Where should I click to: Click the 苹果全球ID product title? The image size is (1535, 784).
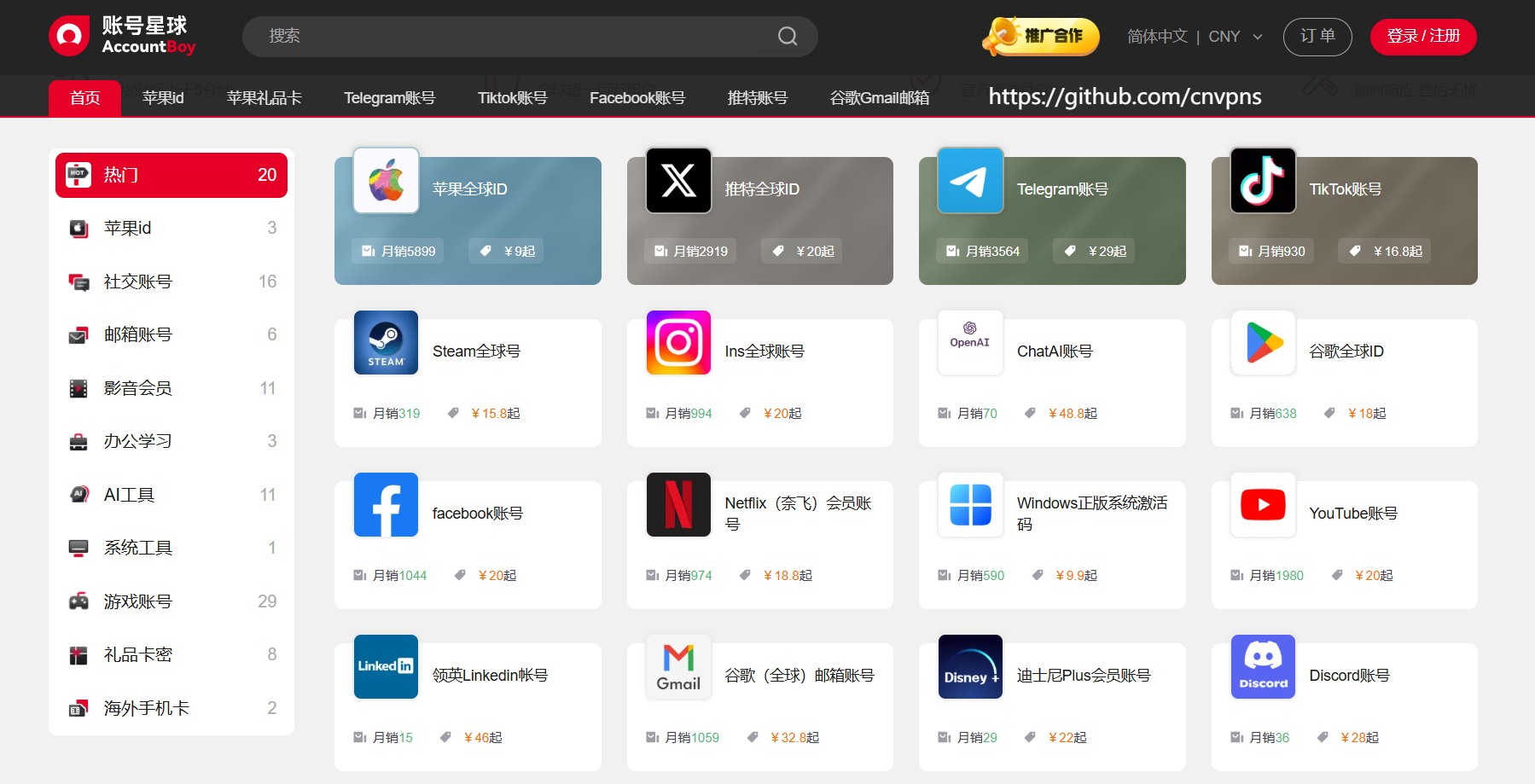click(470, 189)
